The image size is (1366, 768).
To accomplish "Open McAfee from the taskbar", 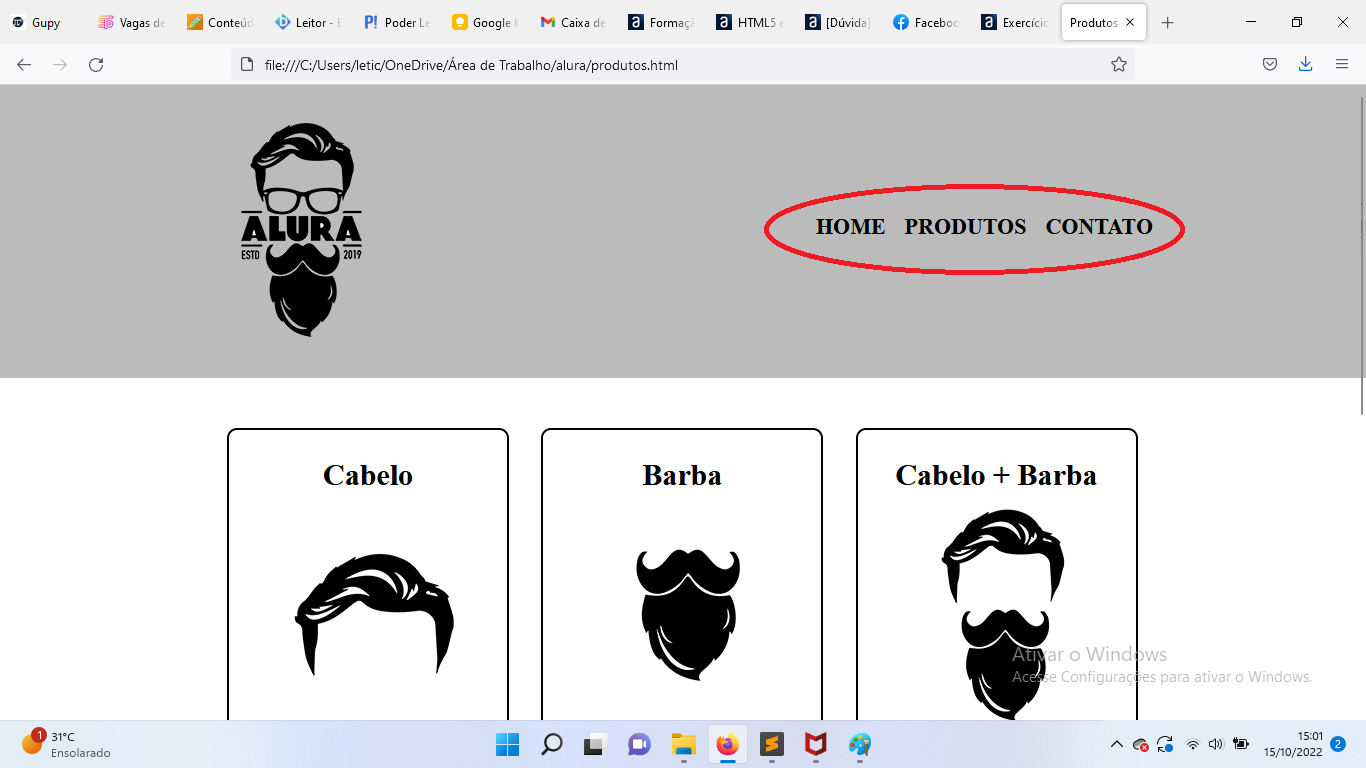I will [816, 745].
